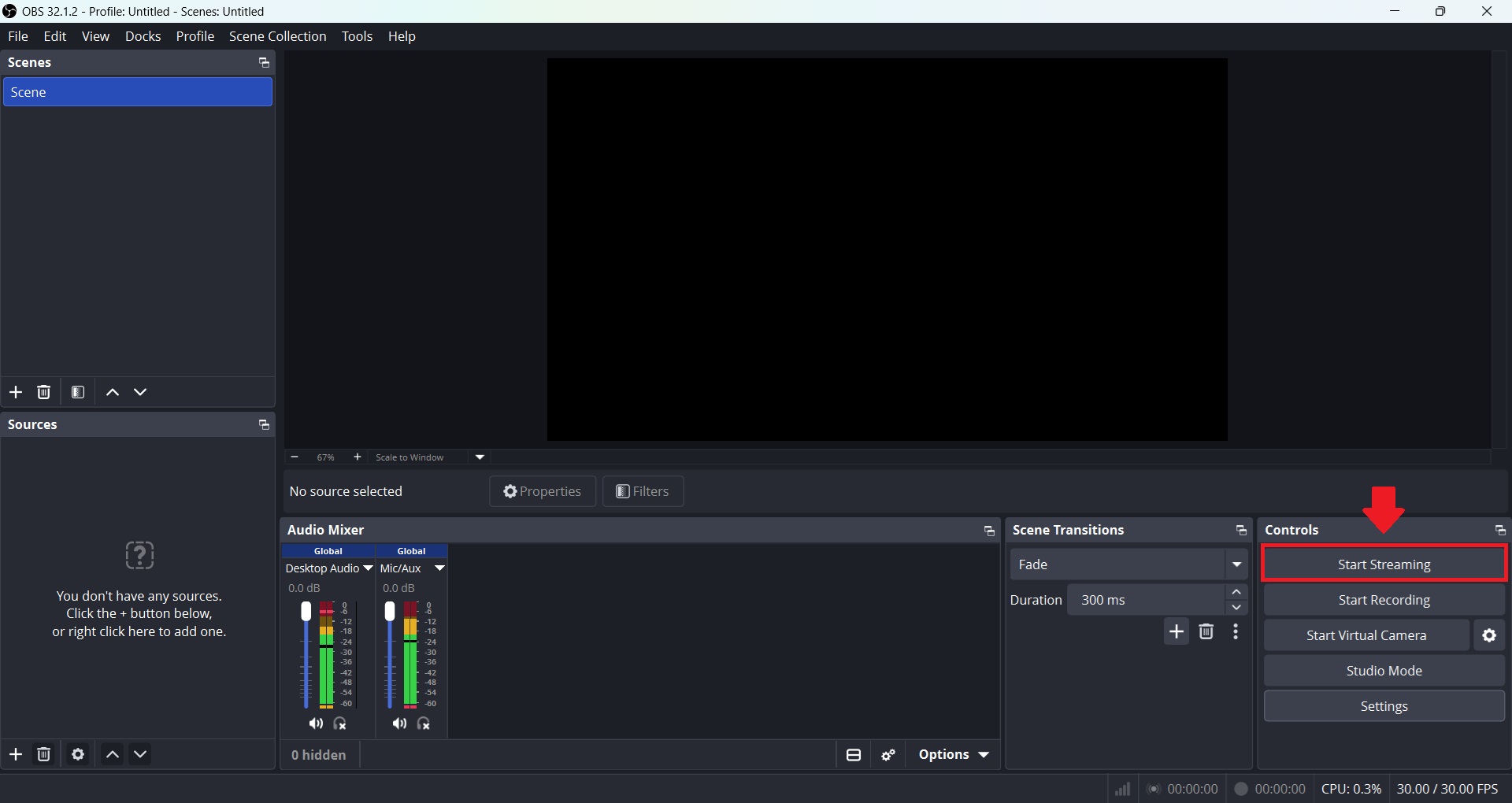Viewport: 1512px width, 803px height.
Task: Add a transition using the plus icon
Action: coord(1177,631)
